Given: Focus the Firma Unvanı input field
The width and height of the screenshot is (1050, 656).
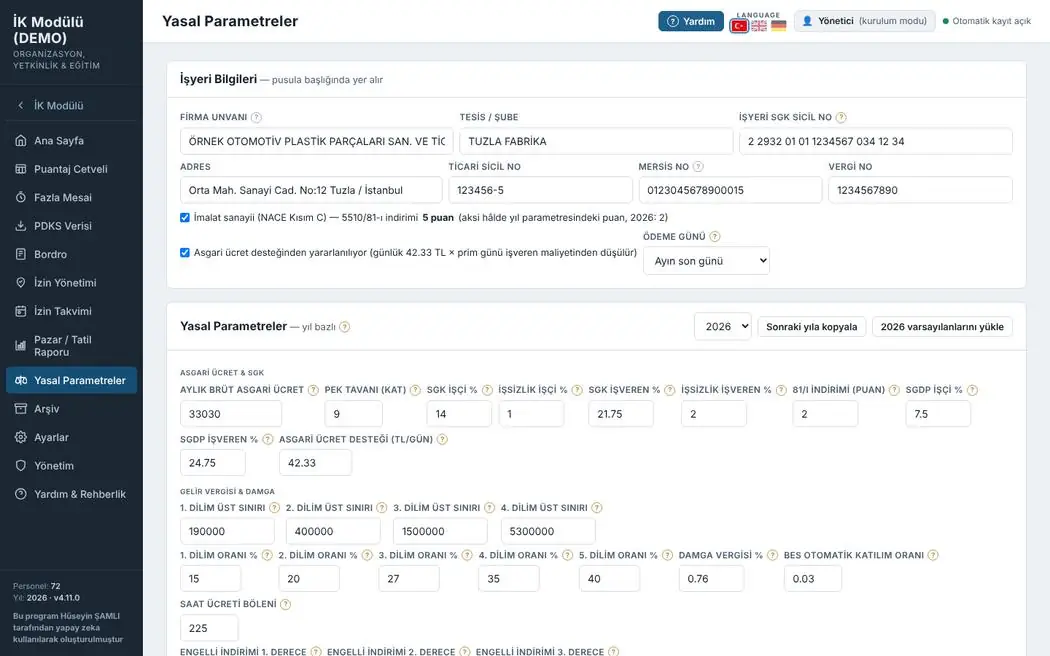Looking at the screenshot, I should click(317, 141).
